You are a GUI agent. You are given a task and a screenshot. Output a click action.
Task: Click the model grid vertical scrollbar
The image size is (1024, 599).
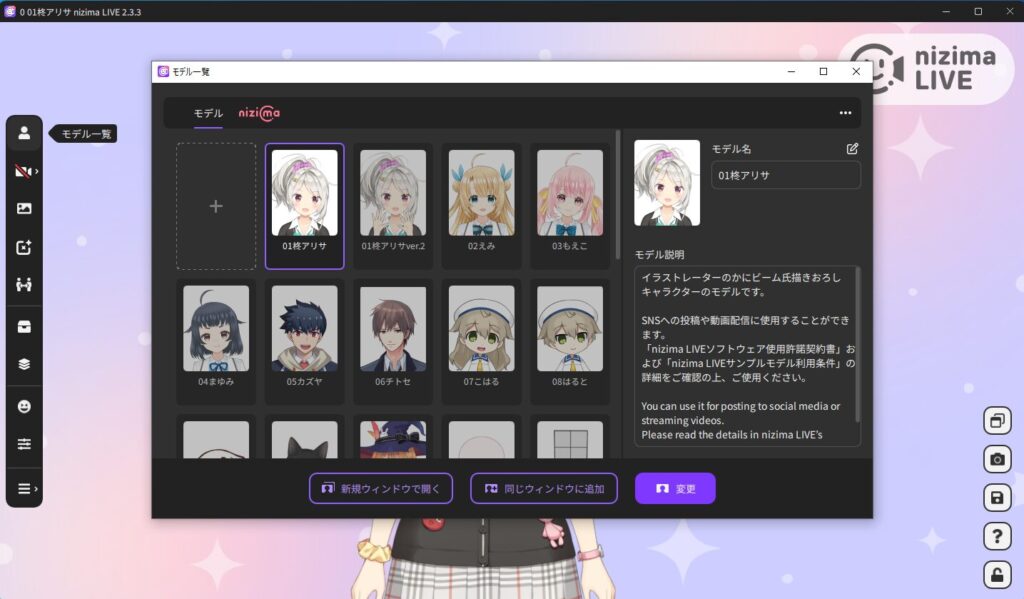pyautogui.click(x=618, y=195)
